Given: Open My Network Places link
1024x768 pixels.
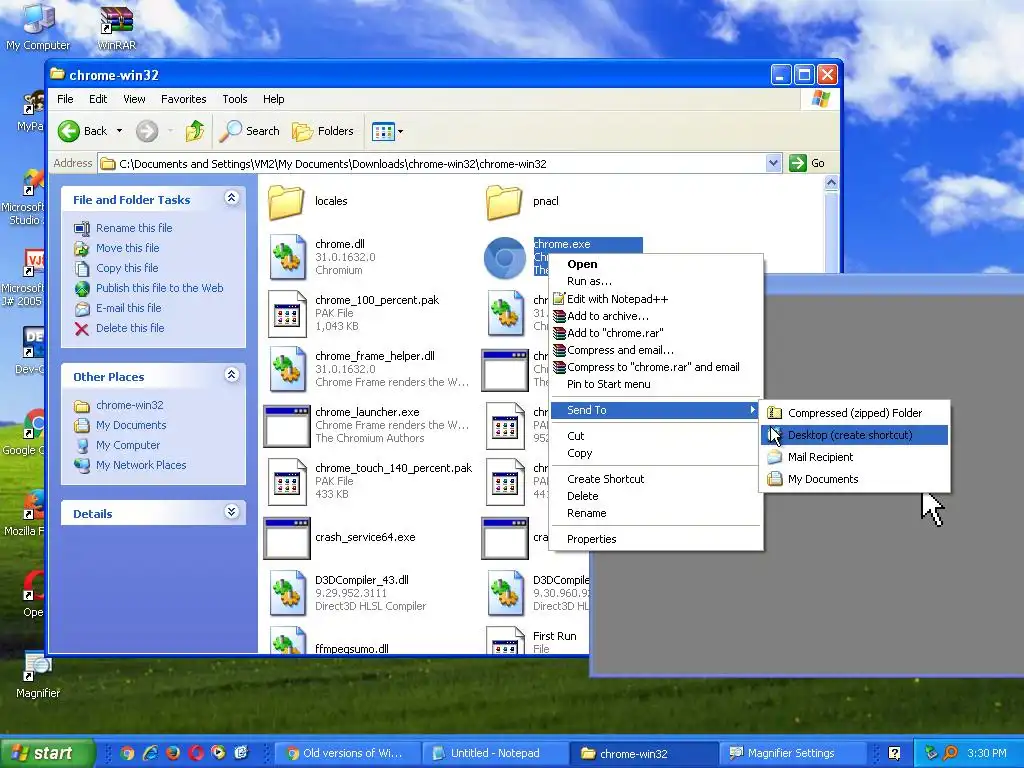Looking at the screenshot, I should pyautogui.click(x=141, y=466).
